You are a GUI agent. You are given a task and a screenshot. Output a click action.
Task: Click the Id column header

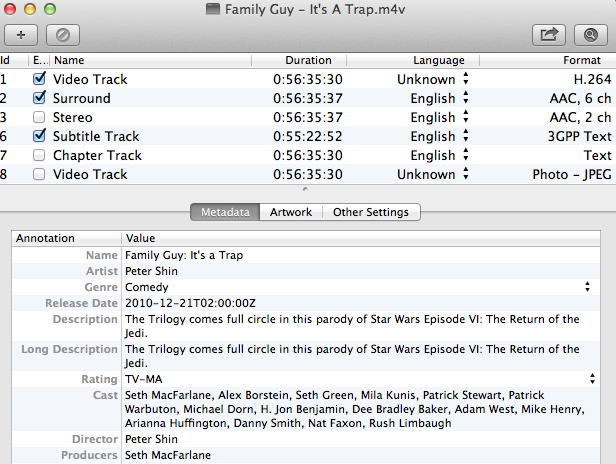(14, 60)
